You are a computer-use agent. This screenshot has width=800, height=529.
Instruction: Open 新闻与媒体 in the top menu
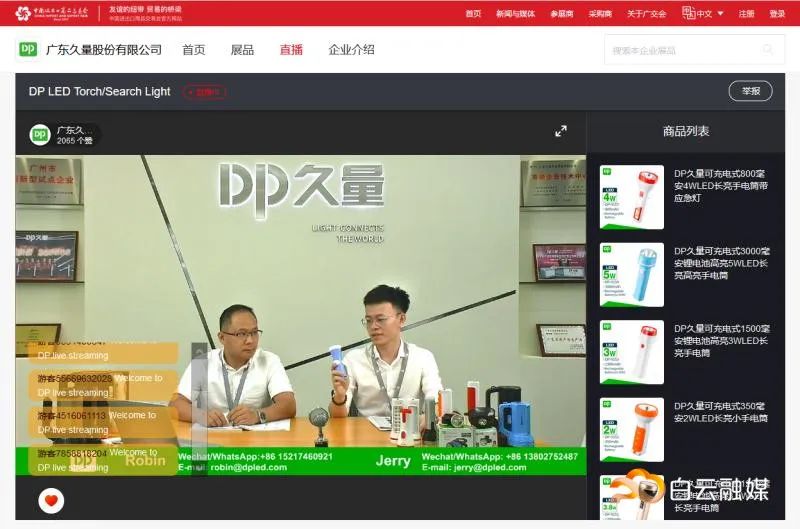[515, 14]
